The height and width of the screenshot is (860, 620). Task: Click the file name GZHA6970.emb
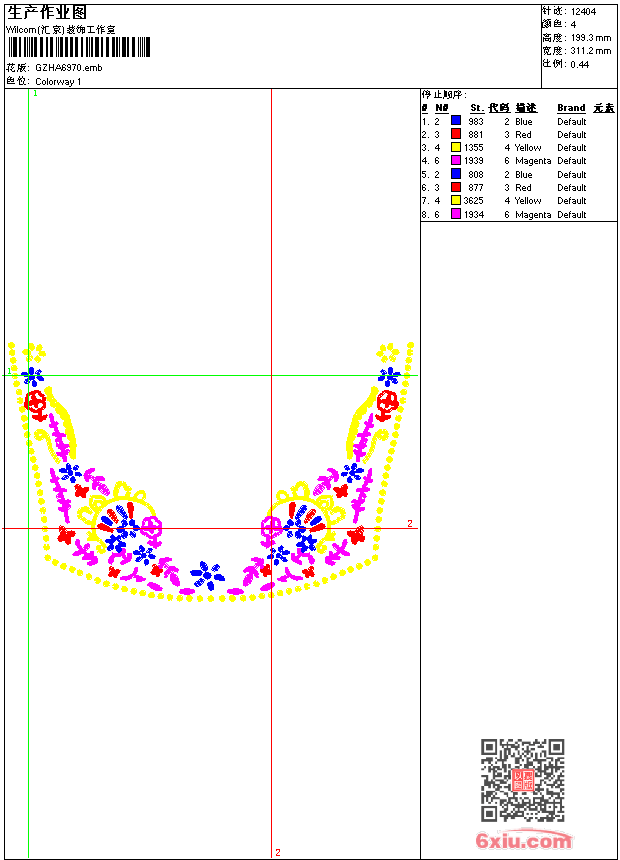click(68, 68)
